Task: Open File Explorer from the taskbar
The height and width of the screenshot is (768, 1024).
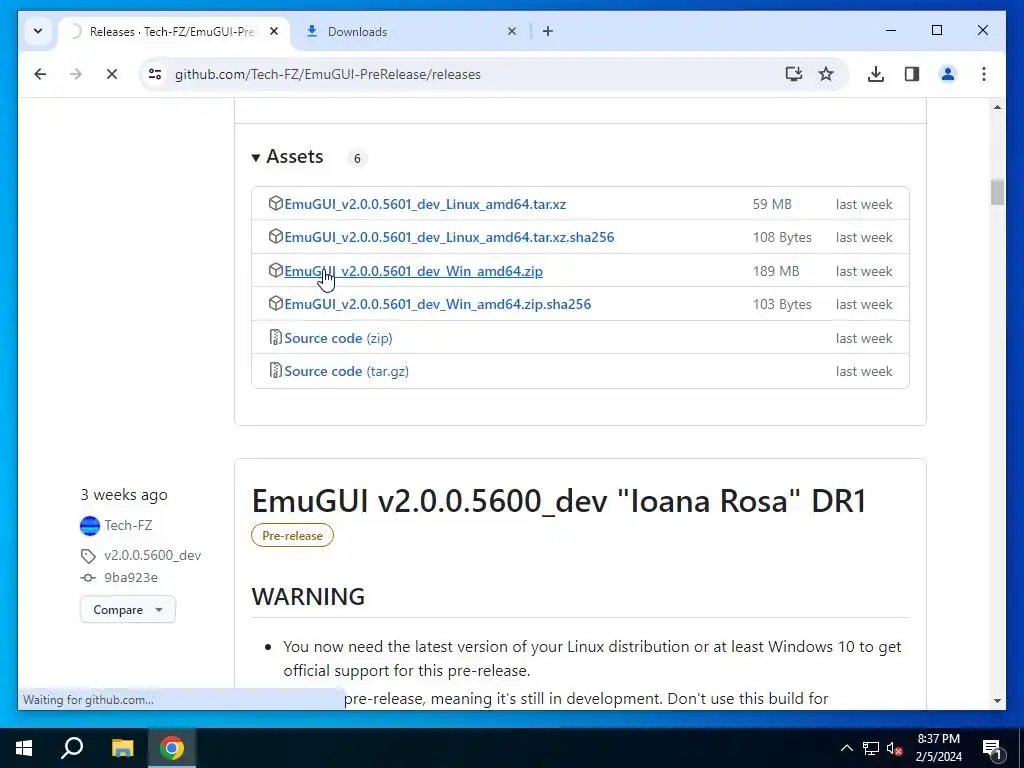Action: coord(122,748)
